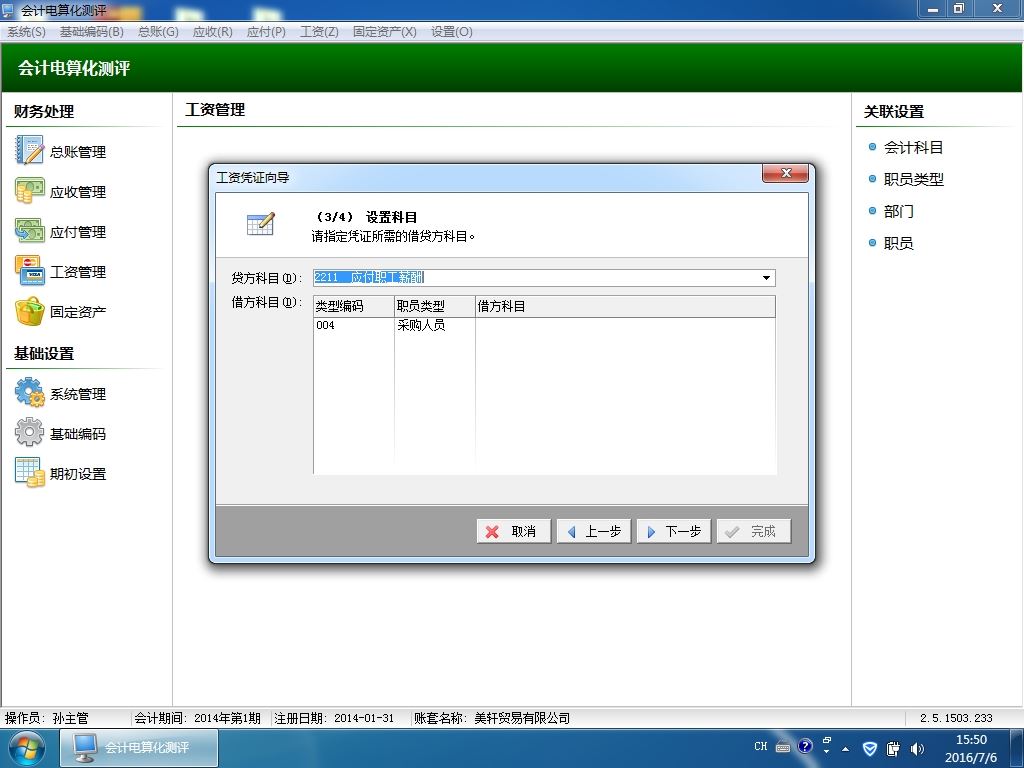Click the 会计期间 2014年第1期 status entry
This screenshot has width=1024, height=768.
click(197, 718)
